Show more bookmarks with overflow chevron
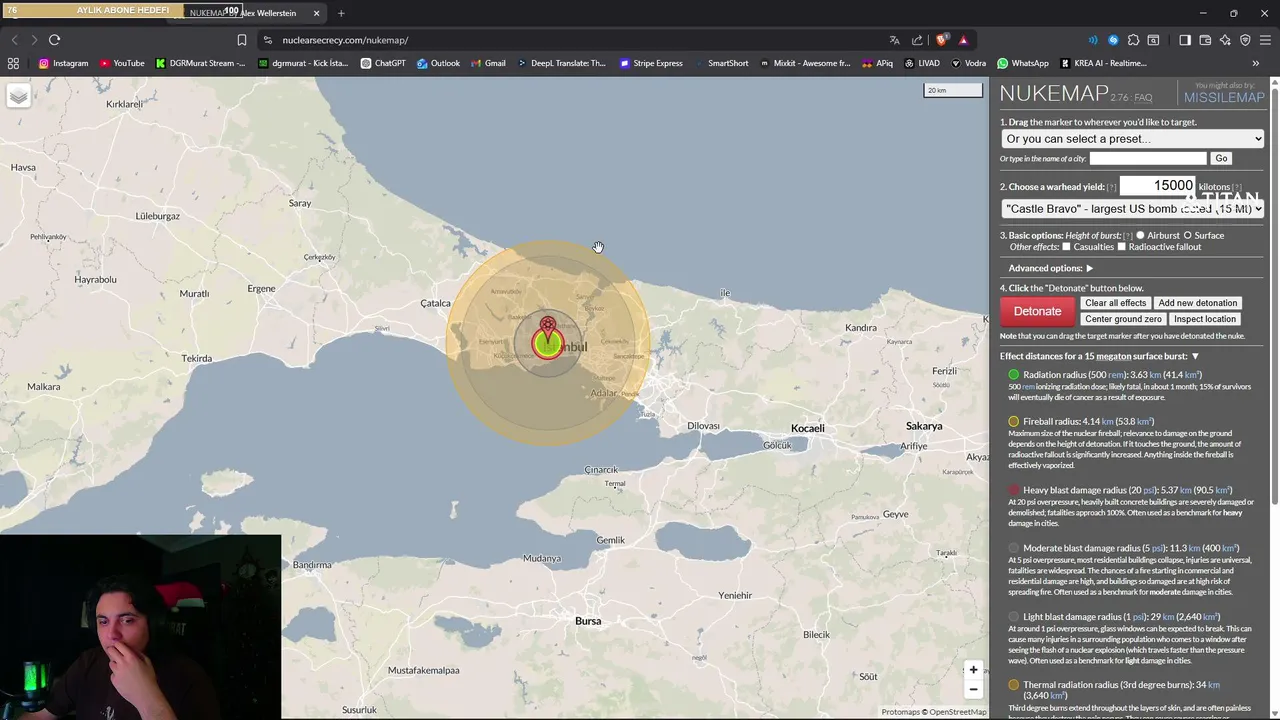The height and width of the screenshot is (720, 1280). 1256,63
